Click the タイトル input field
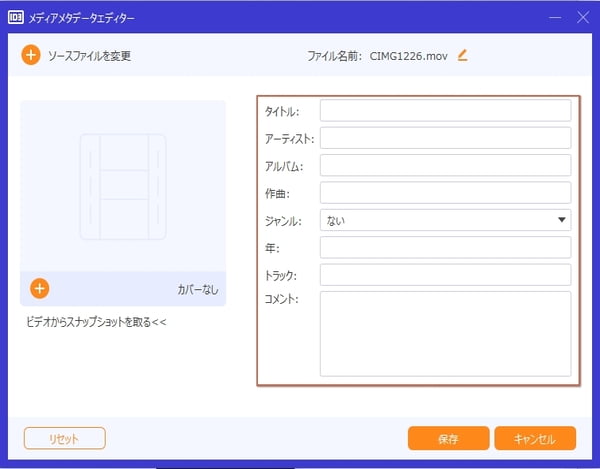600x469 pixels. click(445, 111)
